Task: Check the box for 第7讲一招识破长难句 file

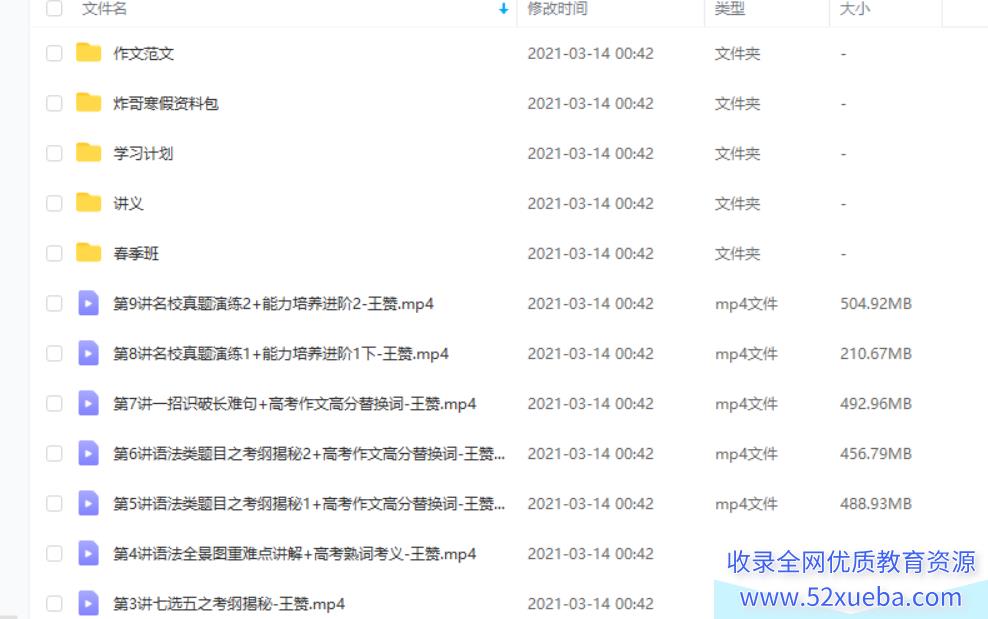Action: [54, 403]
